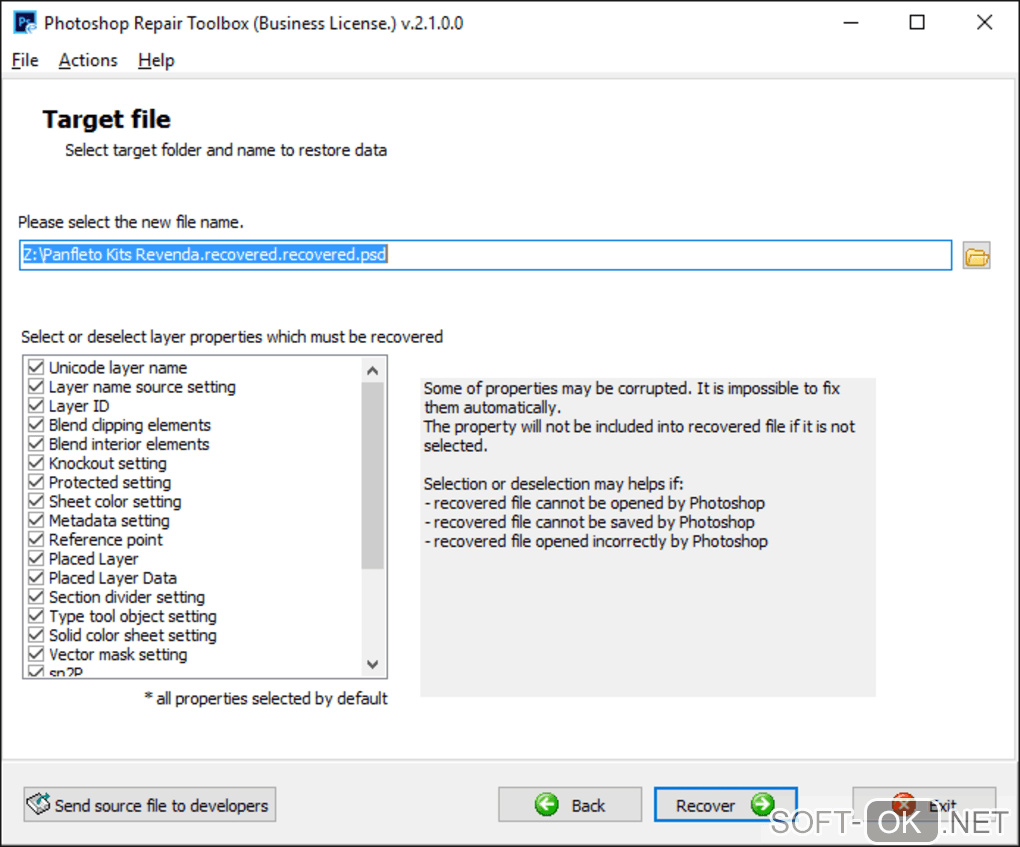
Task: Disable Section divider setting
Action: pyautogui.click(x=36, y=597)
